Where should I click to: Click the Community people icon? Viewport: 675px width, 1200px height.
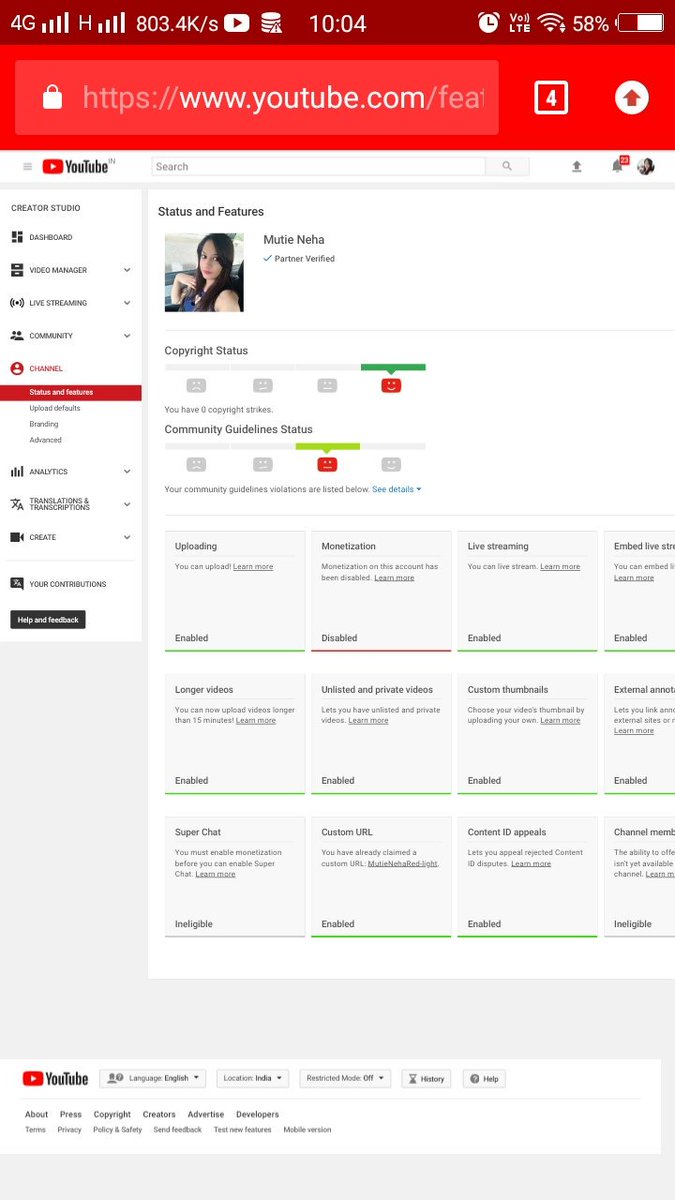click(17, 336)
